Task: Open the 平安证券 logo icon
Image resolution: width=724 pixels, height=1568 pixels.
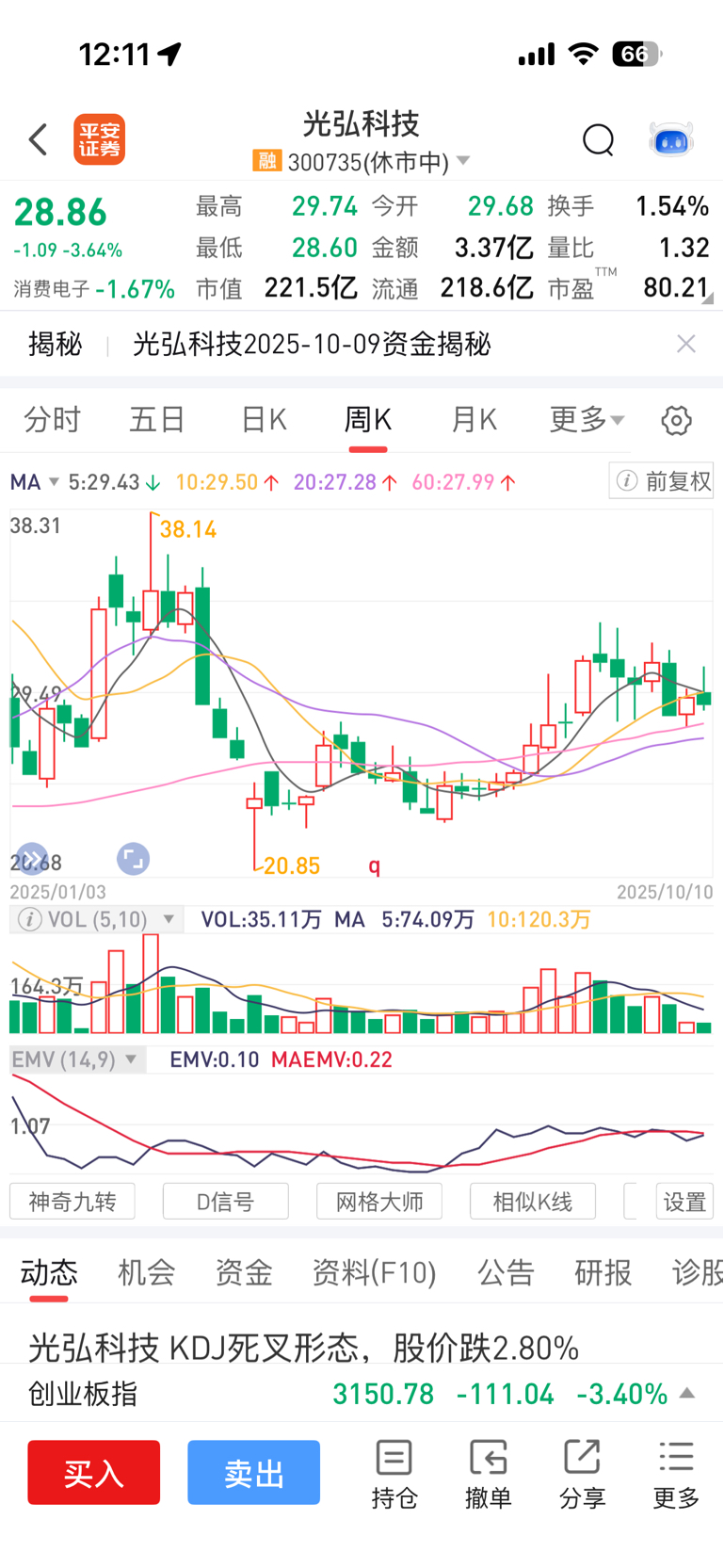Action: click(x=100, y=139)
